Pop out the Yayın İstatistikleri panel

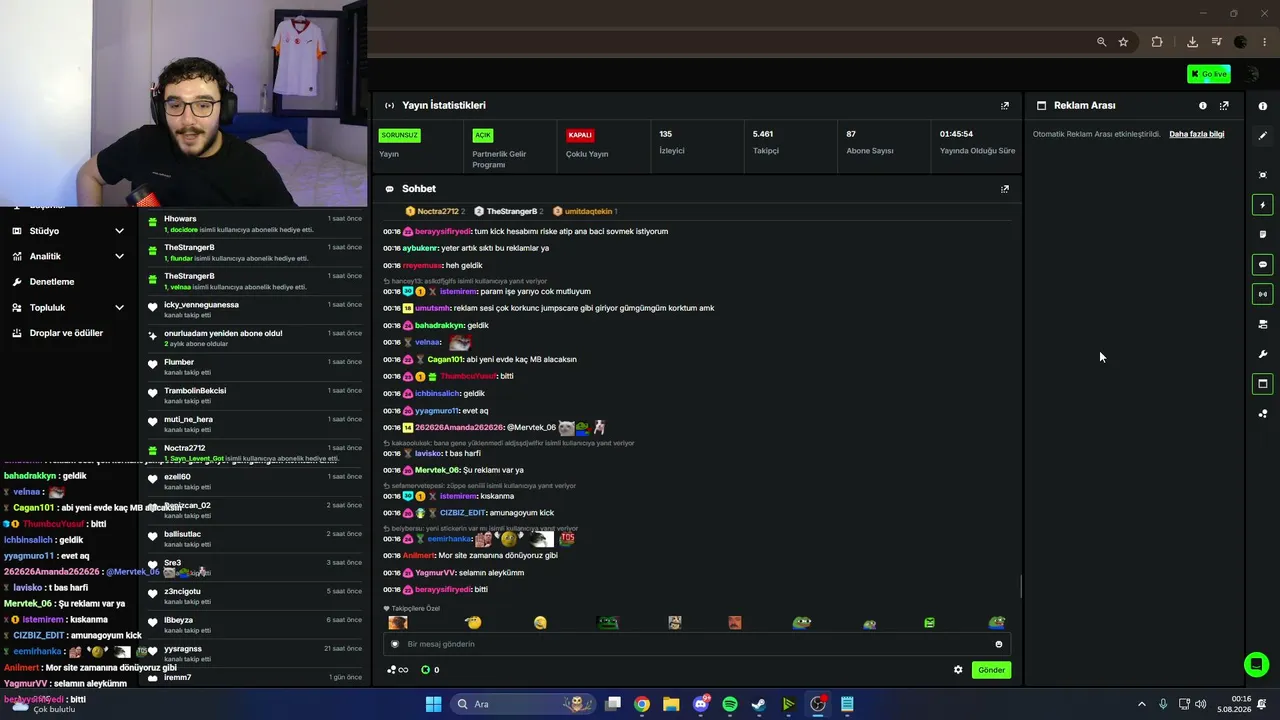point(1005,105)
